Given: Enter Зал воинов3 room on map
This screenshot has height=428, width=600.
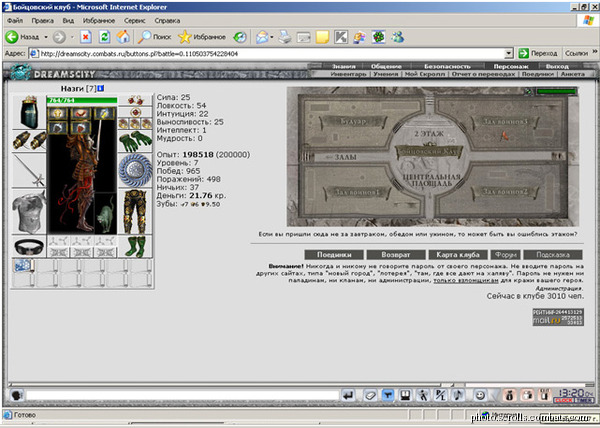Looking at the screenshot, I should click(504, 122).
